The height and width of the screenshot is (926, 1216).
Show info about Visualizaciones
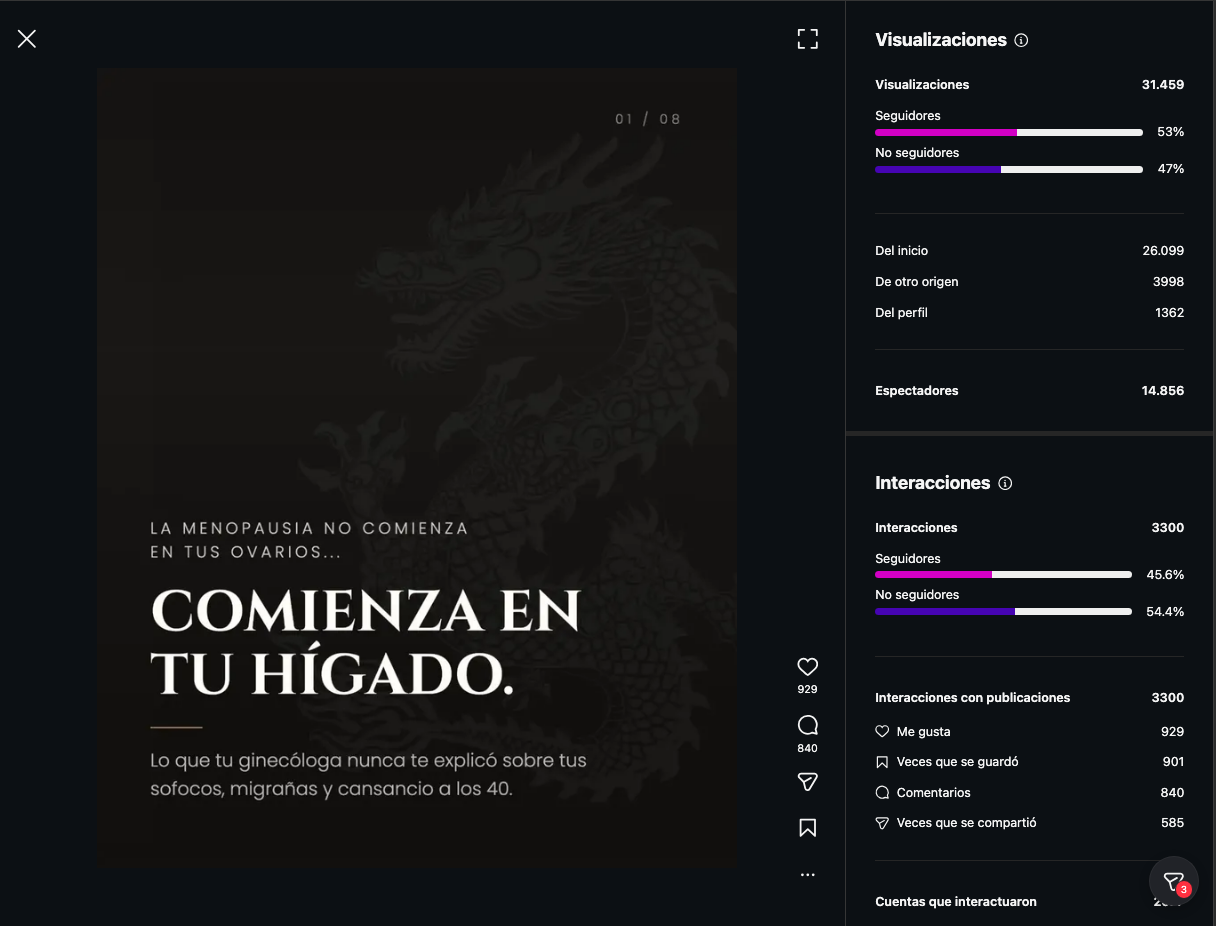pos(1021,41)
